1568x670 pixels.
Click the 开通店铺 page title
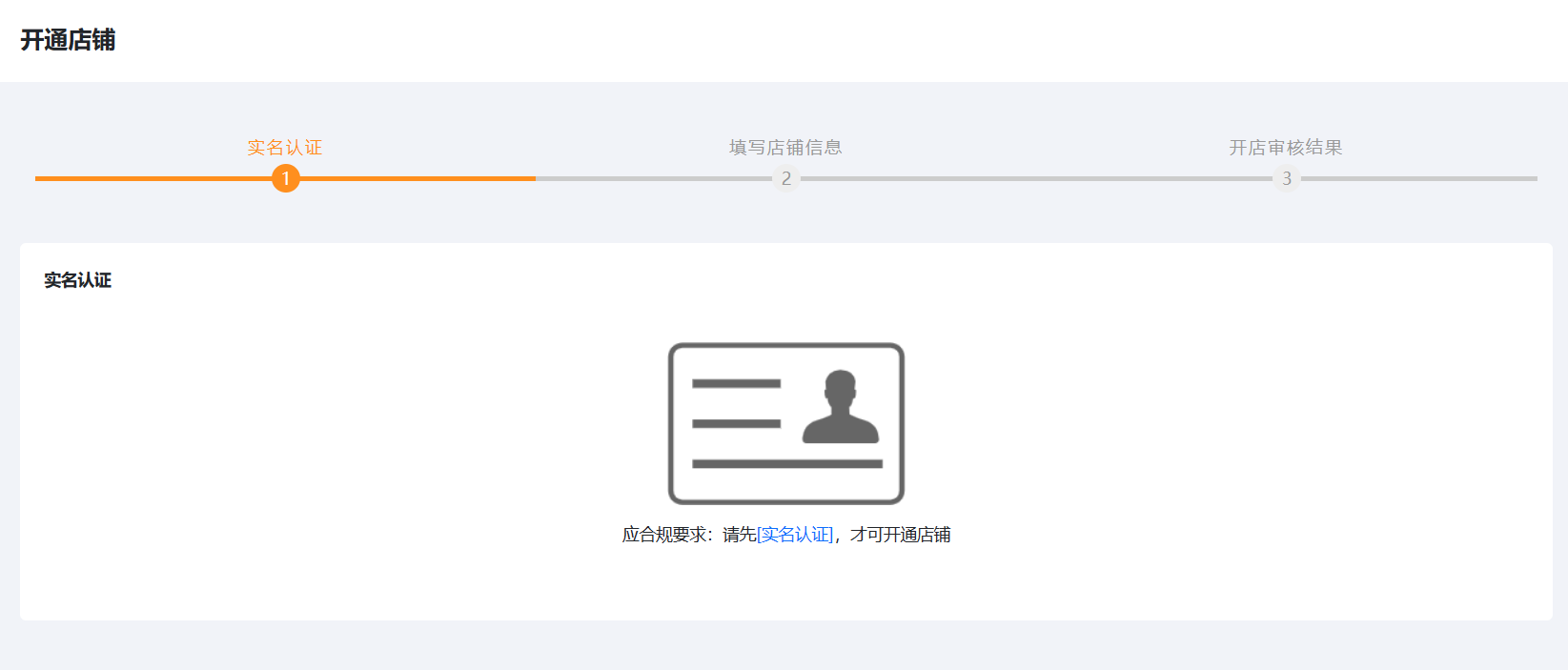[x=68, y=40]
